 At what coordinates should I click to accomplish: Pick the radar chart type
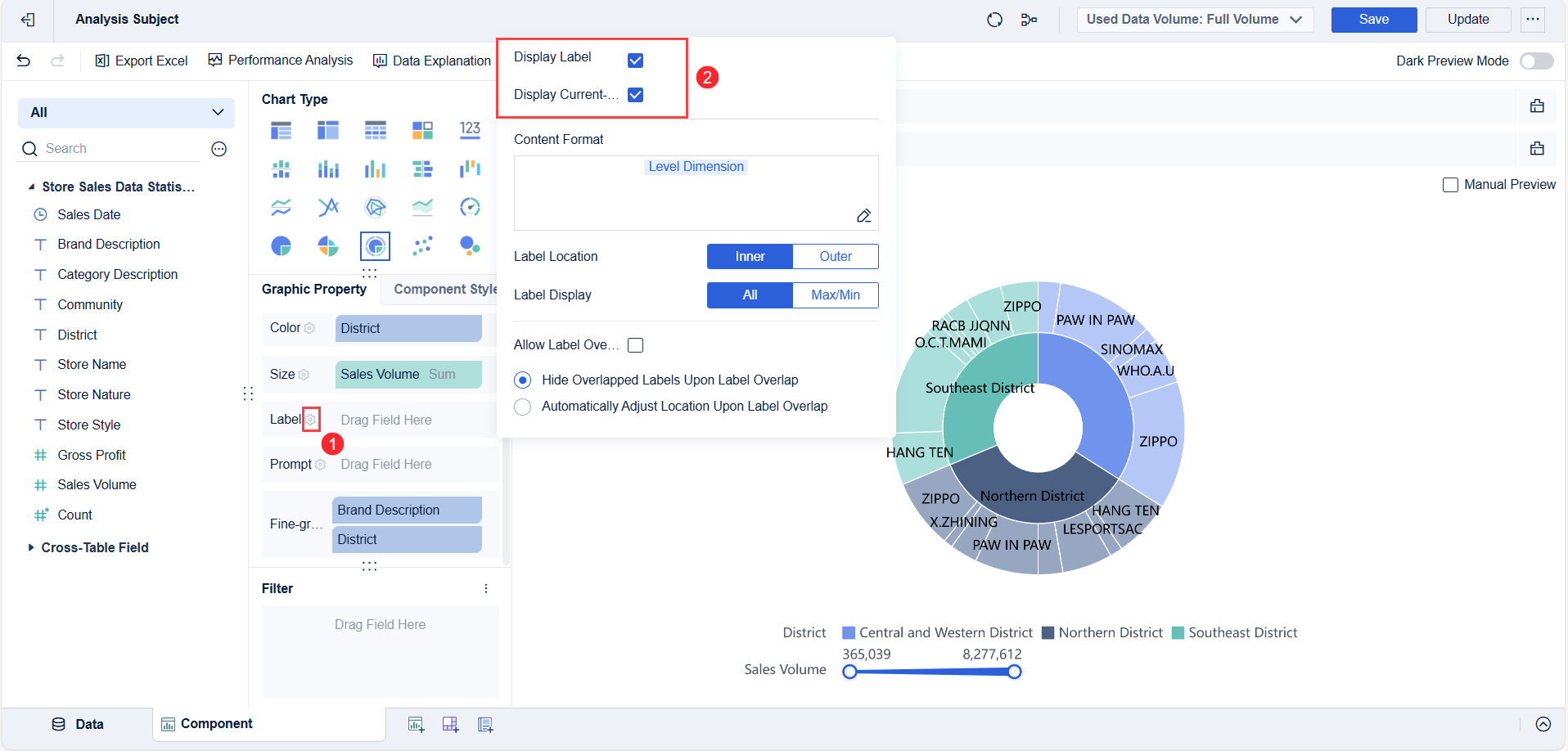pyautogui.click(x=376, y=207)
